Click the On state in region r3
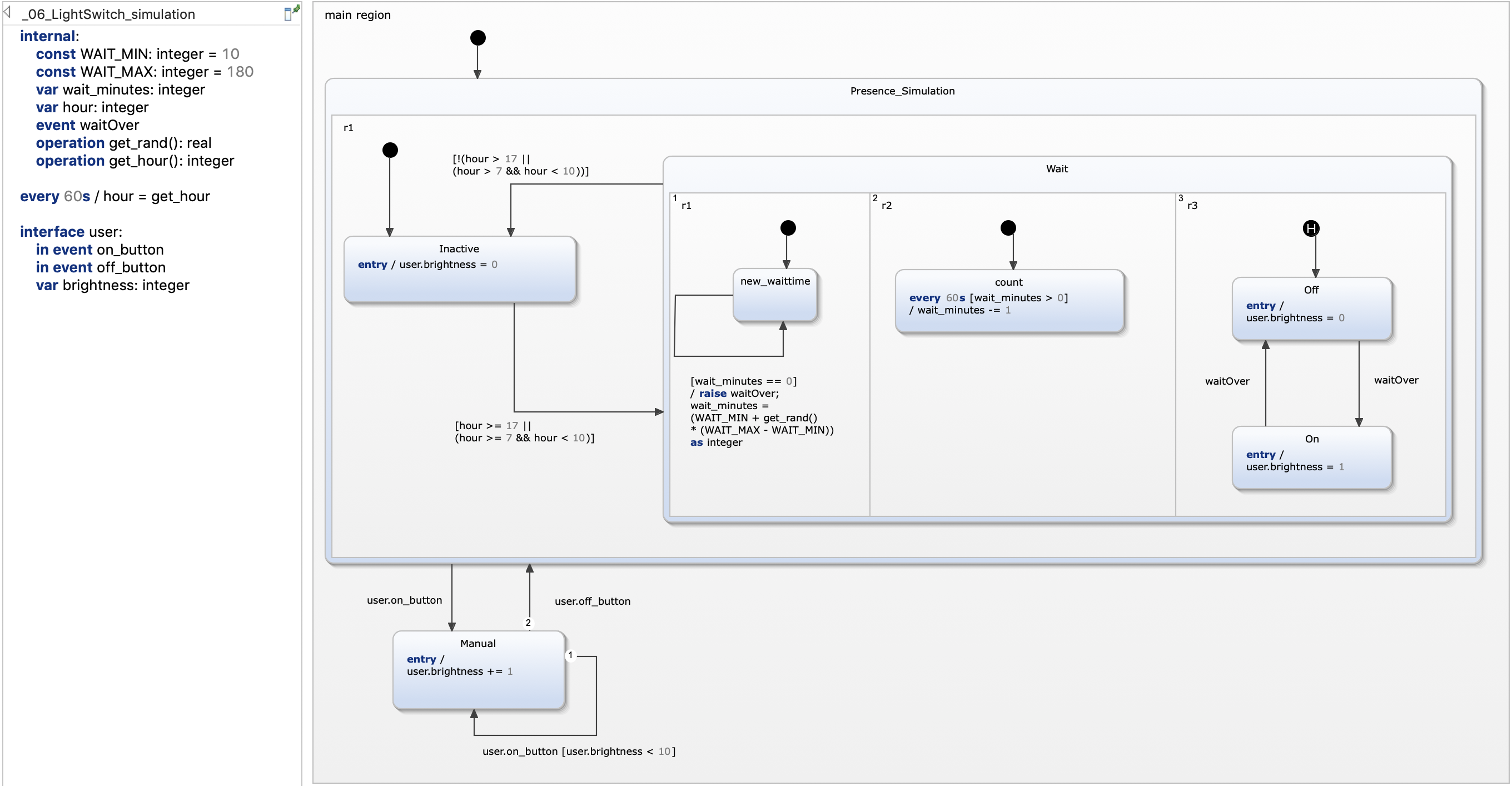This screenshot has width=1512, height=786. tap(1311, 457)
